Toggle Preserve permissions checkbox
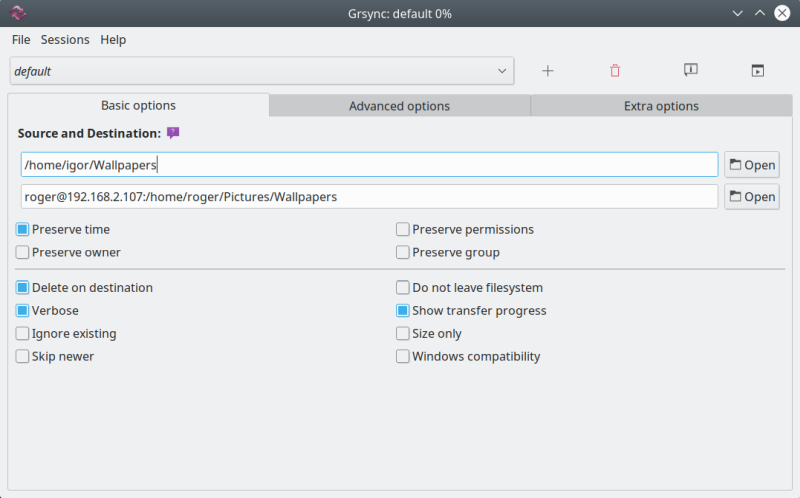The image size is (800, 498). [x=403, y=230]
